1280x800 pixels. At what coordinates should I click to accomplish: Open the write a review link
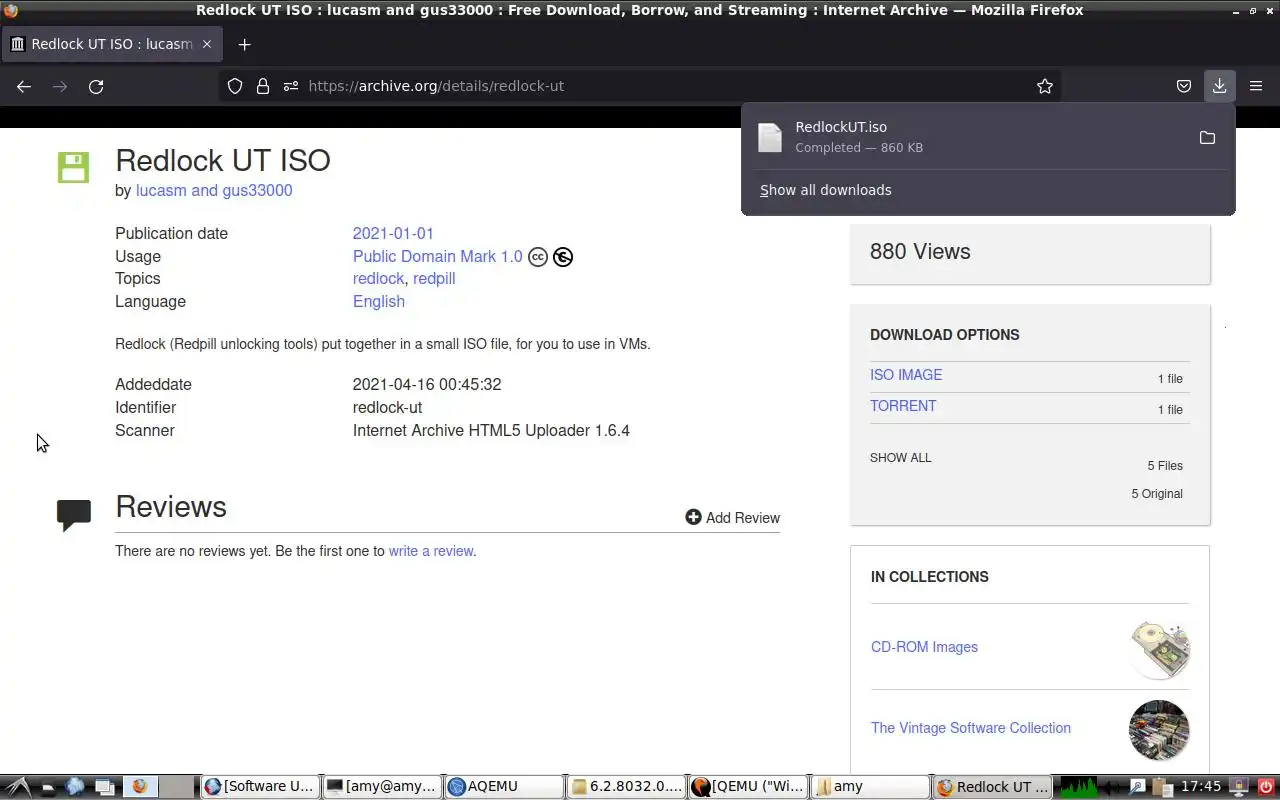coord(431,551)
